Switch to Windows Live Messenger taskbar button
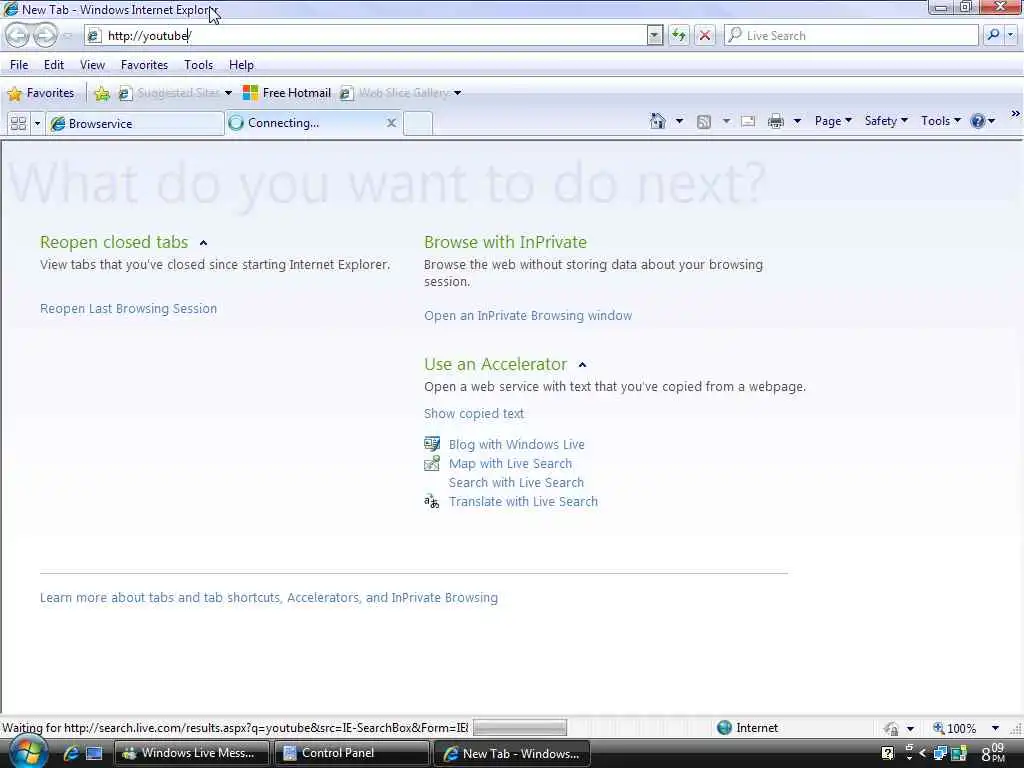This screenshot has width=1024, height=768. (192, 754)
